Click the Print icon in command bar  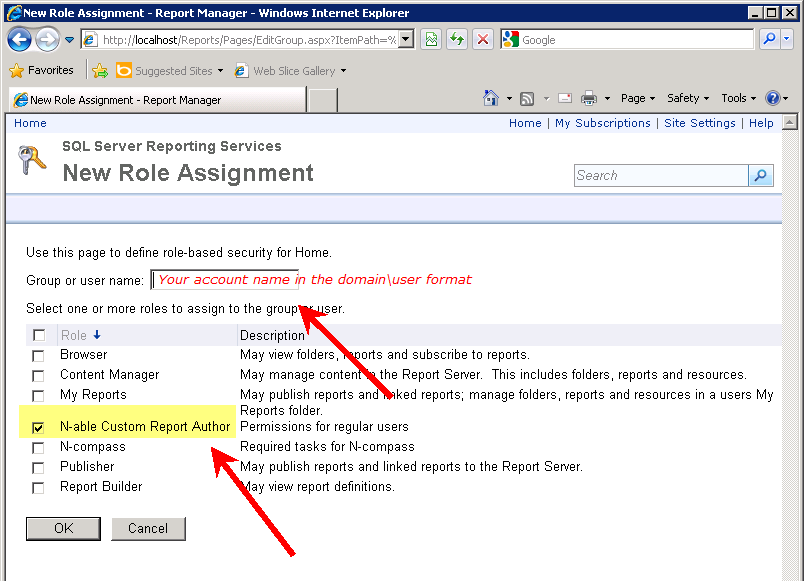pyautogui.click(x=589, y=98)
